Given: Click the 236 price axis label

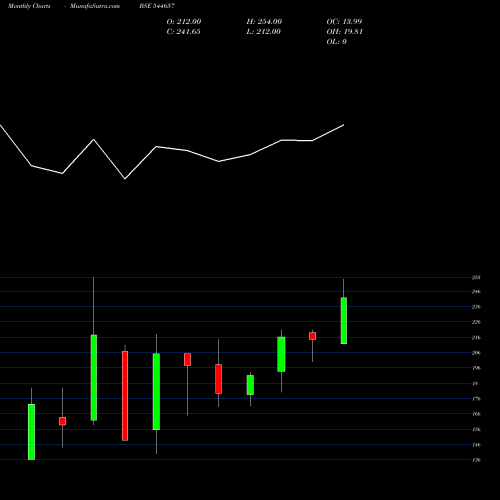Looking at the screenshot, I should pos(476,307).
